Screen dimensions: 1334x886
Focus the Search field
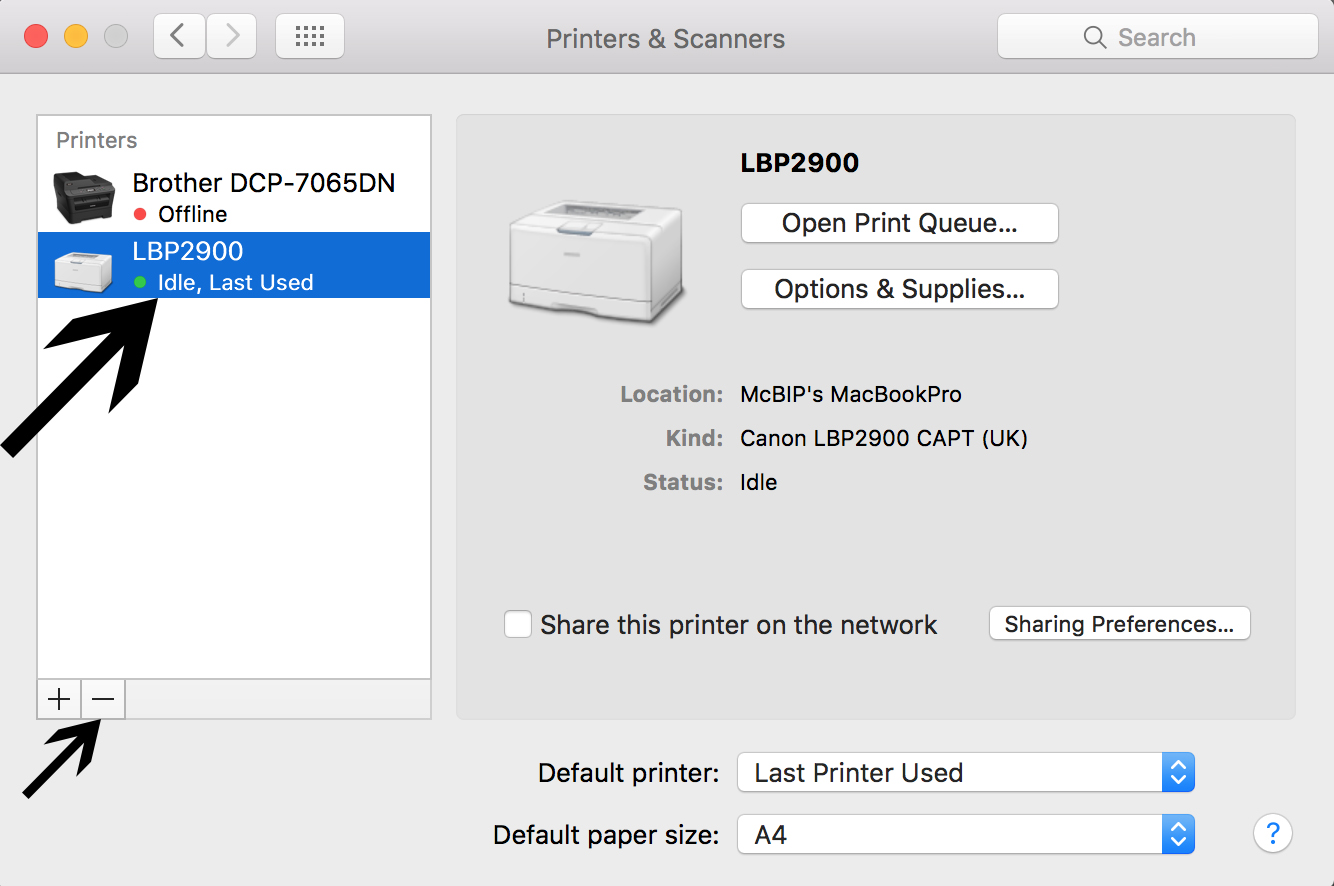(x=1158, y=37)
